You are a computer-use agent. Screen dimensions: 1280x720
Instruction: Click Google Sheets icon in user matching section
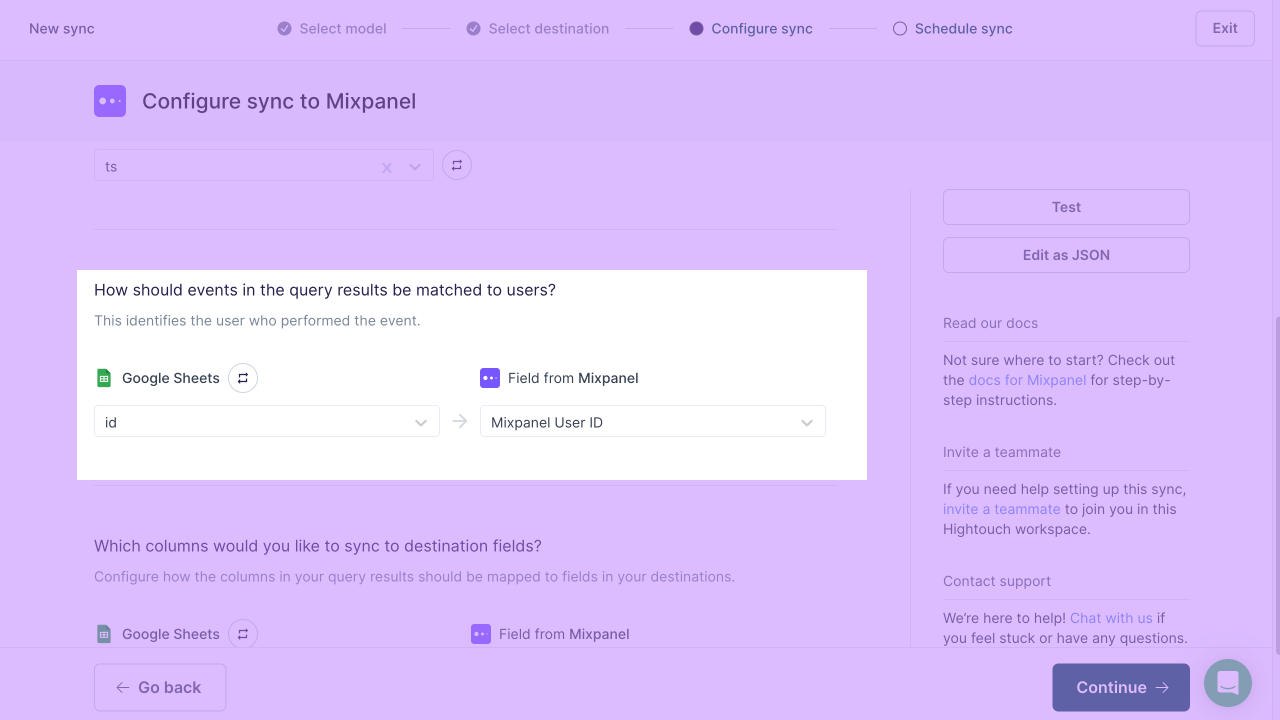[104, 378]
